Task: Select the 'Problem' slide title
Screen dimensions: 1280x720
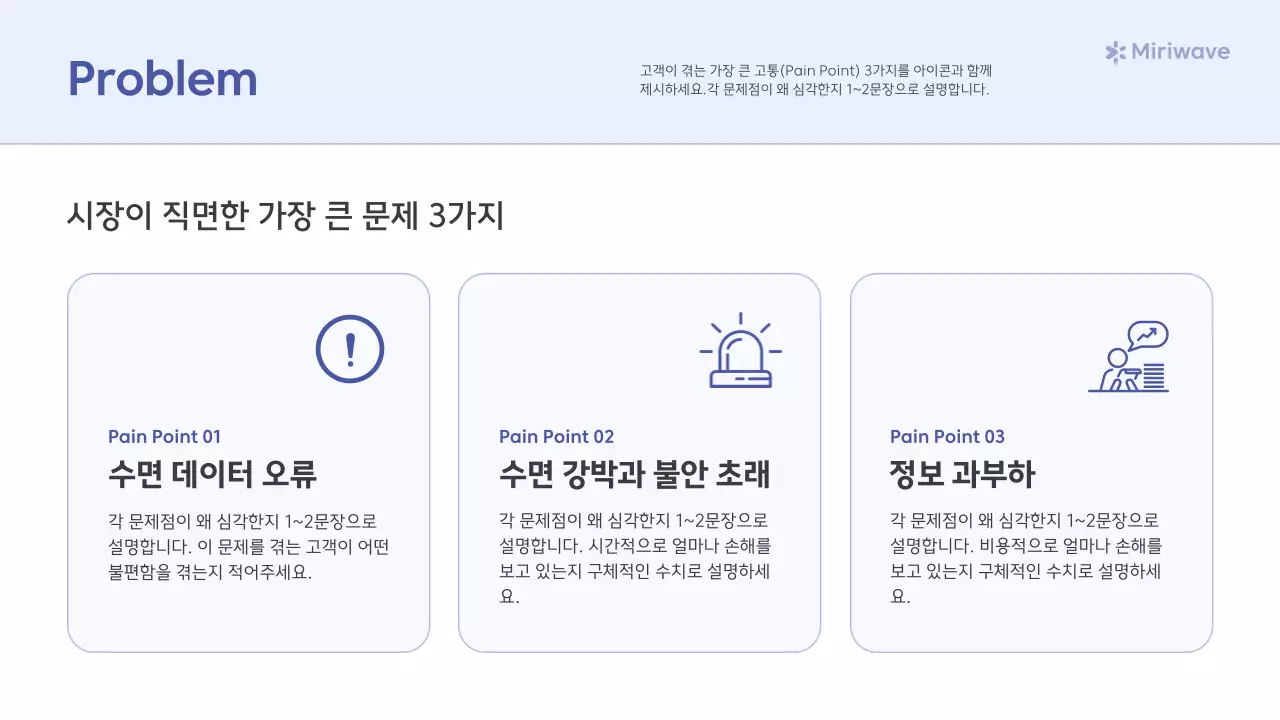Action: tap(162, 79)
